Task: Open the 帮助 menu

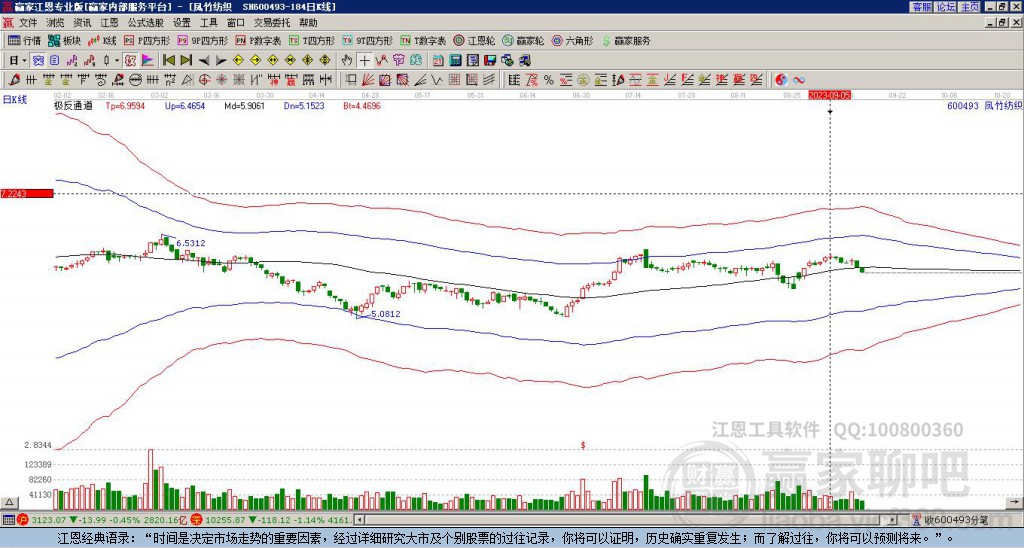Action: [x=308, y=23]
